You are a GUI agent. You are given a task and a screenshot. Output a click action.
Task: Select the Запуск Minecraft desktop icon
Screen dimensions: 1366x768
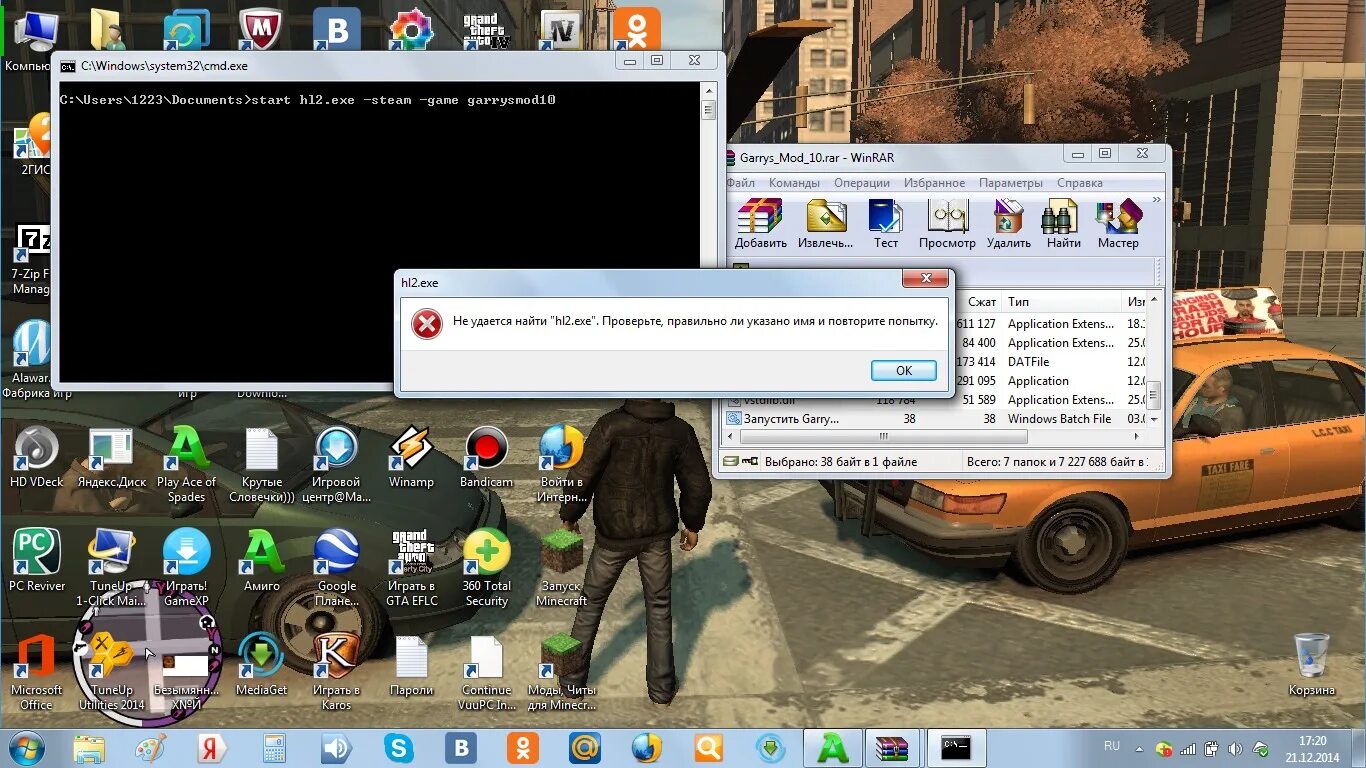pos(561,567)
